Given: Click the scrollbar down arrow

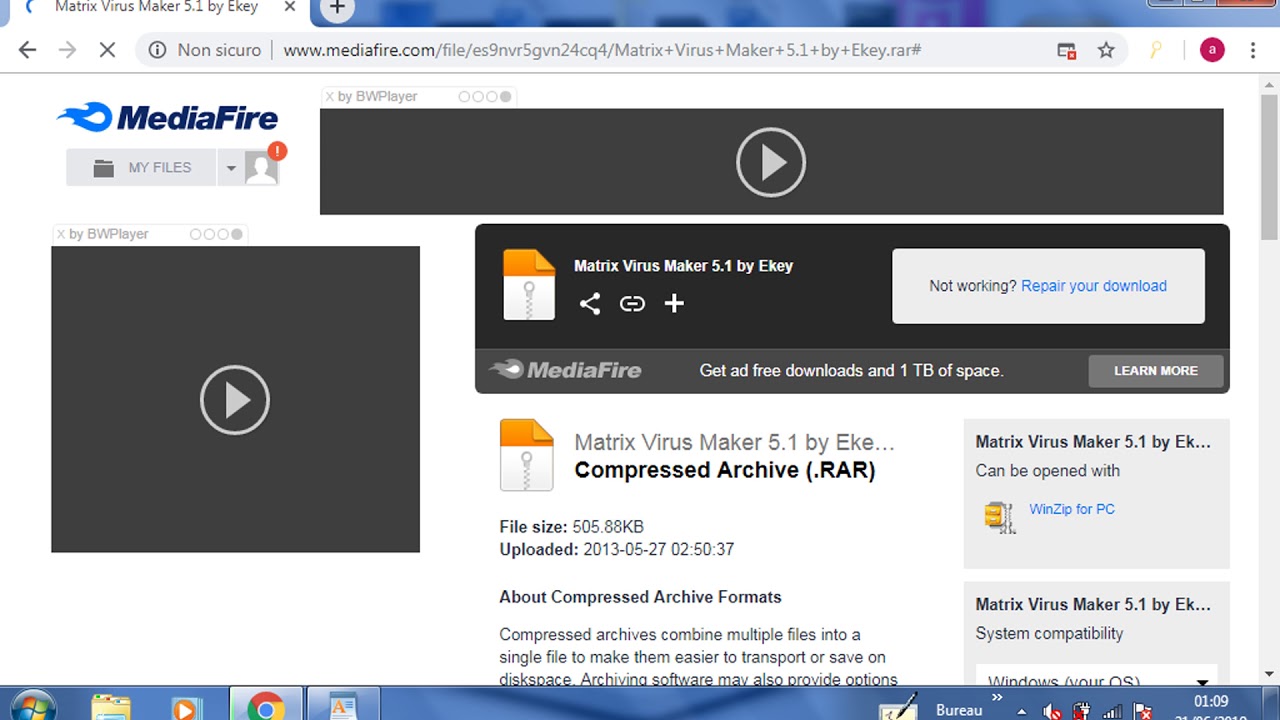Looking at the screenshot, I should click(1269, 674).
